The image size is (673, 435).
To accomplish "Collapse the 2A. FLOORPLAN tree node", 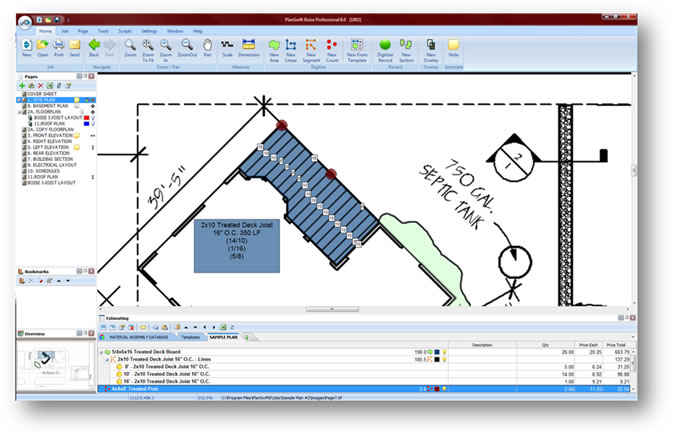I will click(20, 113).
